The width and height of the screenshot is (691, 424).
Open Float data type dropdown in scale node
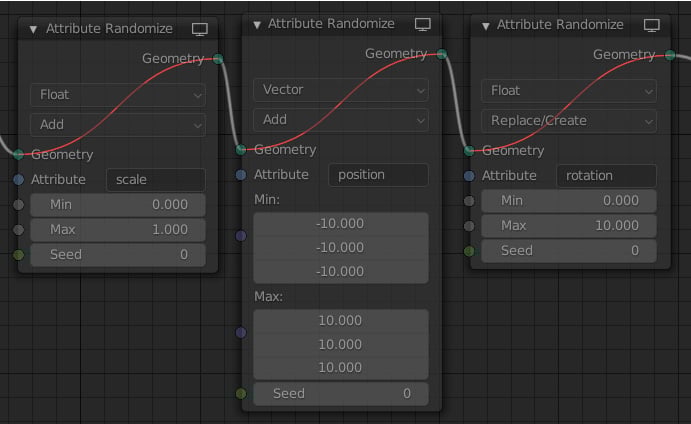[x=118, y=95]
